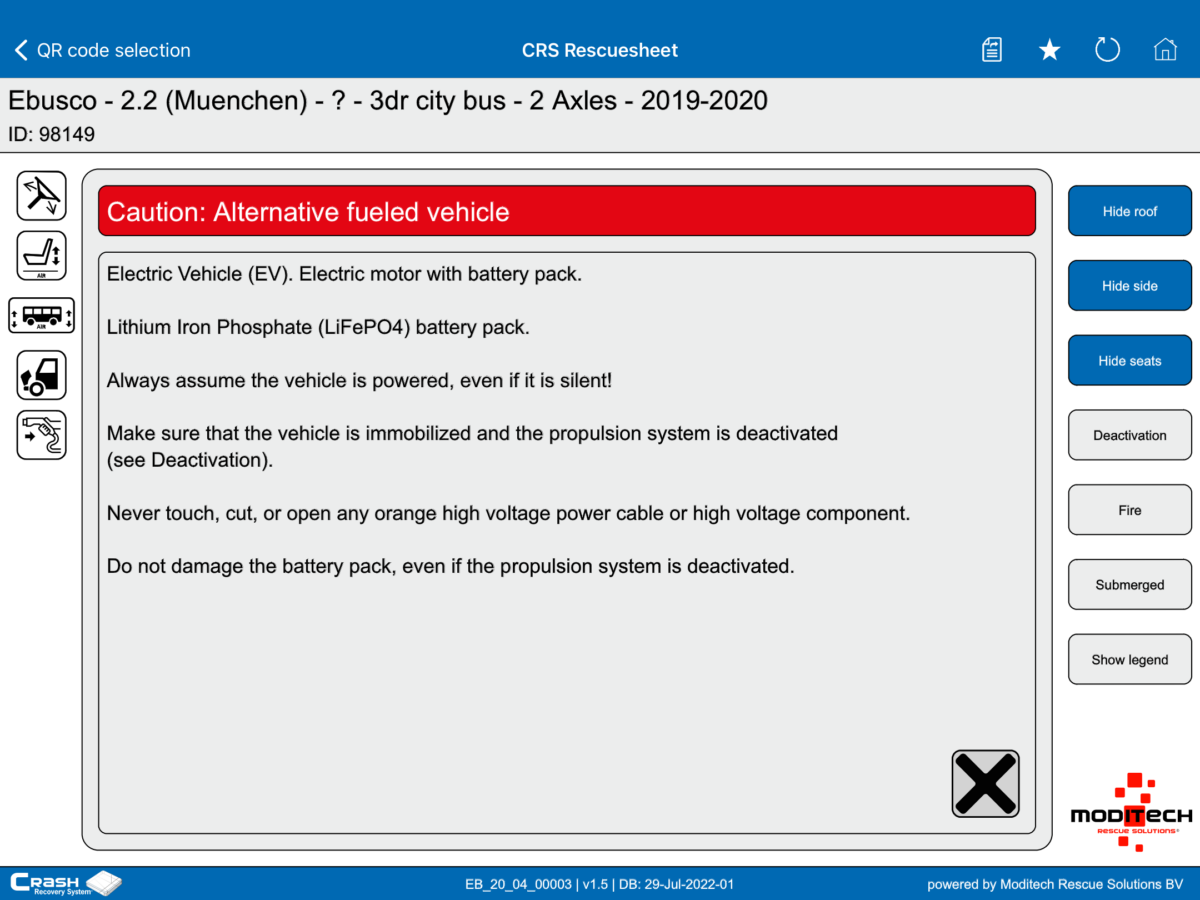
Task: Share the rescuesheet via the document icon
Action: pos(991,49)
